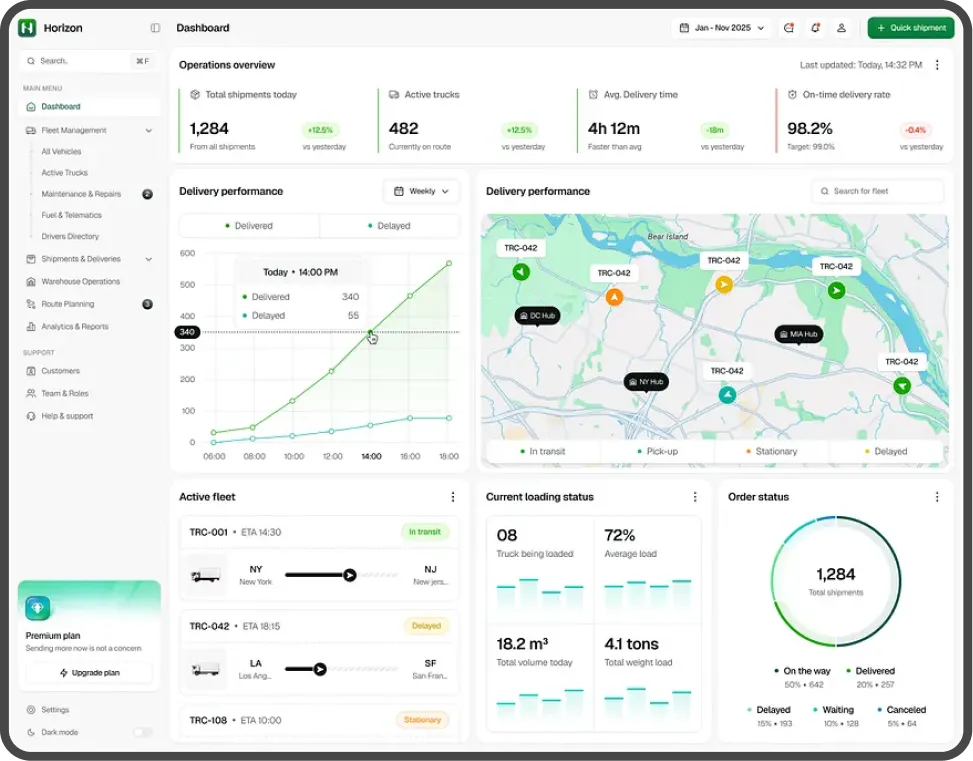The image size is (973, 761).
Task: Collapse the Fleet Management section chevron
Action: point(149,130)
